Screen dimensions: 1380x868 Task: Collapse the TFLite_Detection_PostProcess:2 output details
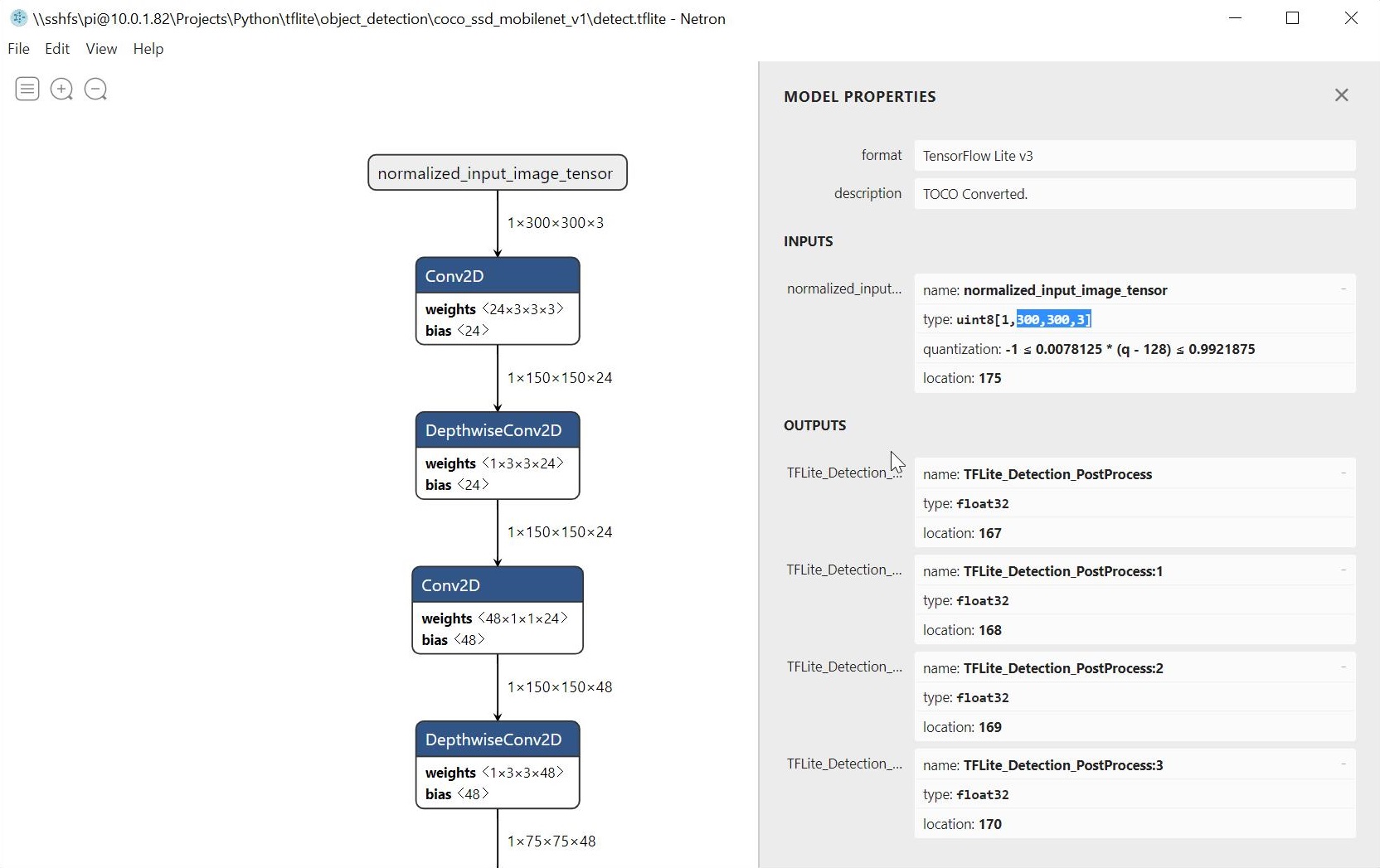1343,667
